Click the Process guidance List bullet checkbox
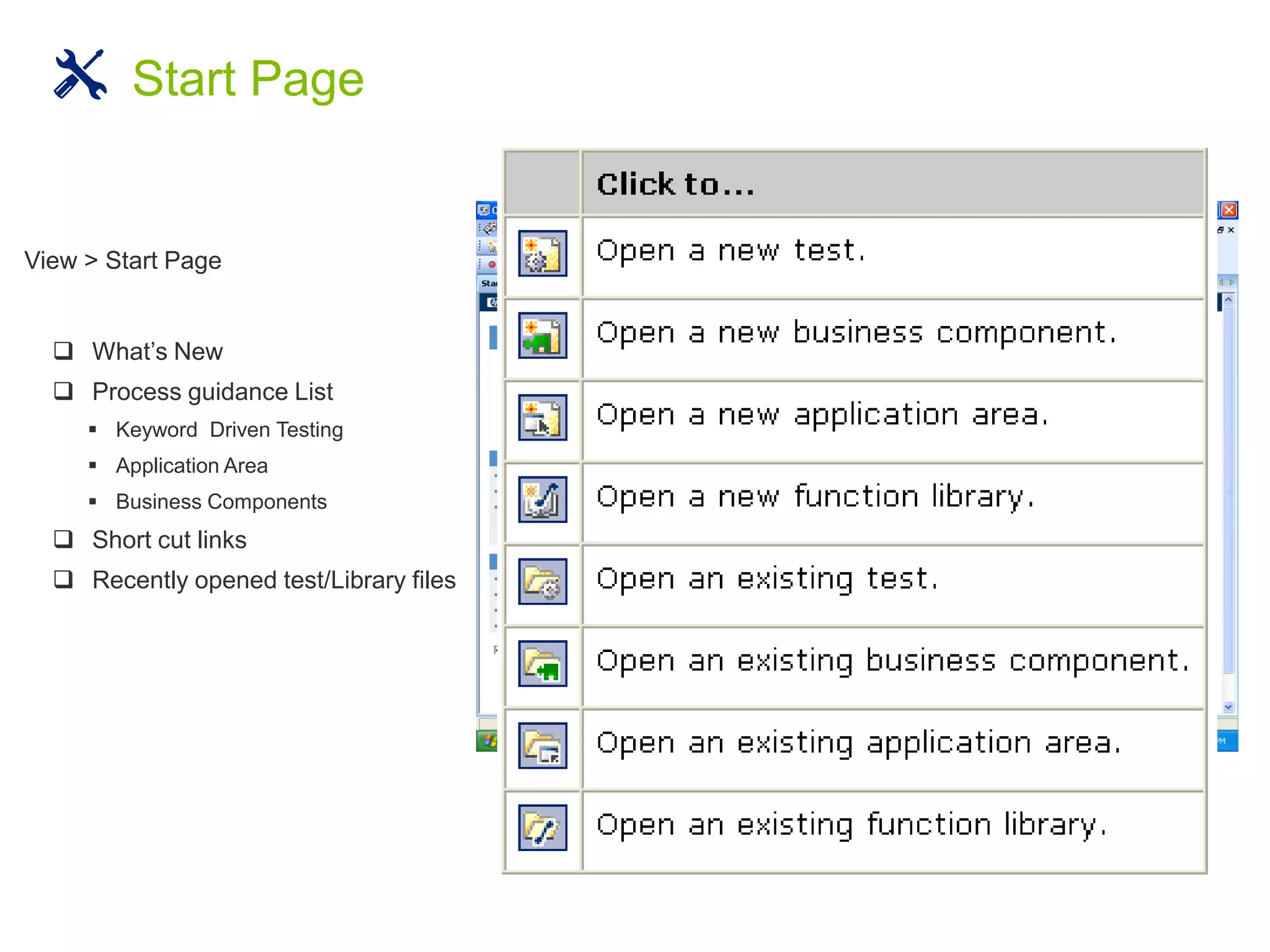Image resolution: width=1270 pixels, height=952 pixels. point(63,391)
